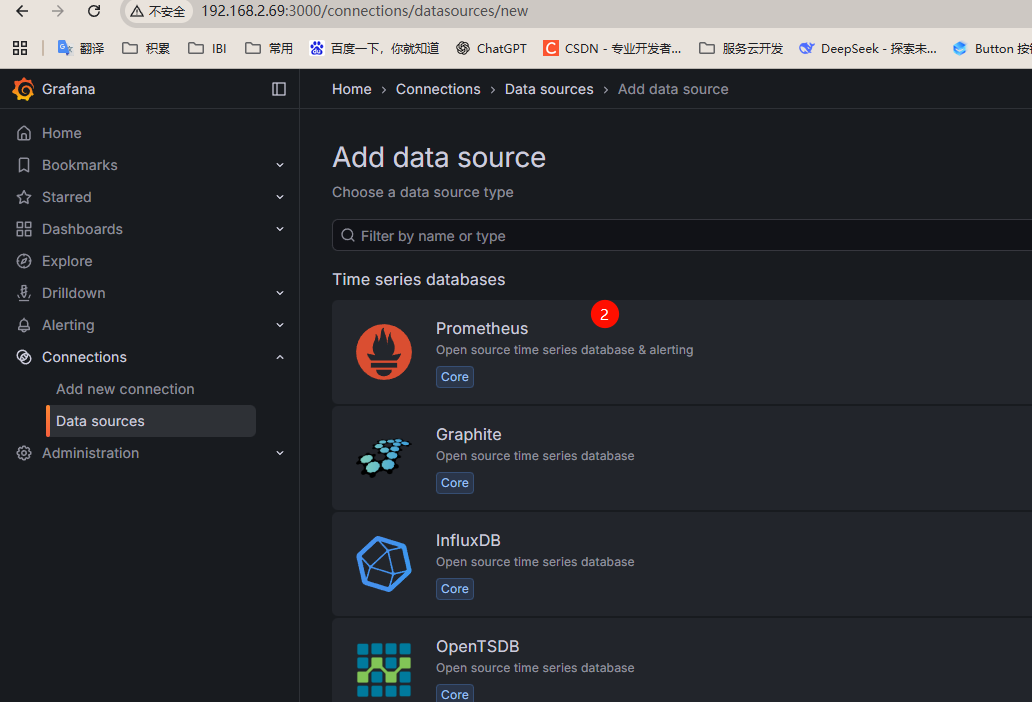
Task: Click the Connections breadcrumb link
Action: tap(438, 89)
